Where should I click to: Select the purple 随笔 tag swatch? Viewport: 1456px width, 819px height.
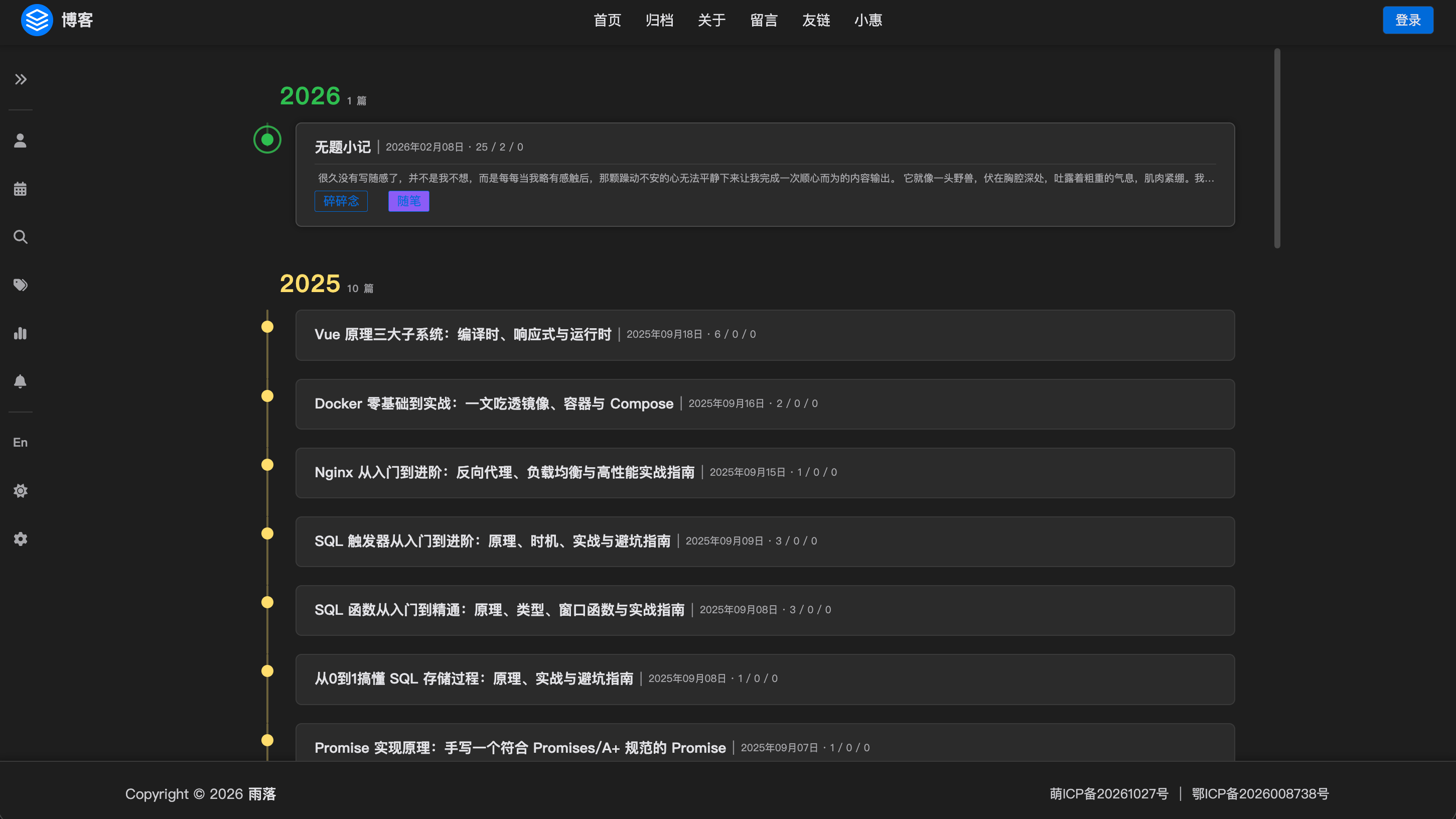tap(408, 201)
